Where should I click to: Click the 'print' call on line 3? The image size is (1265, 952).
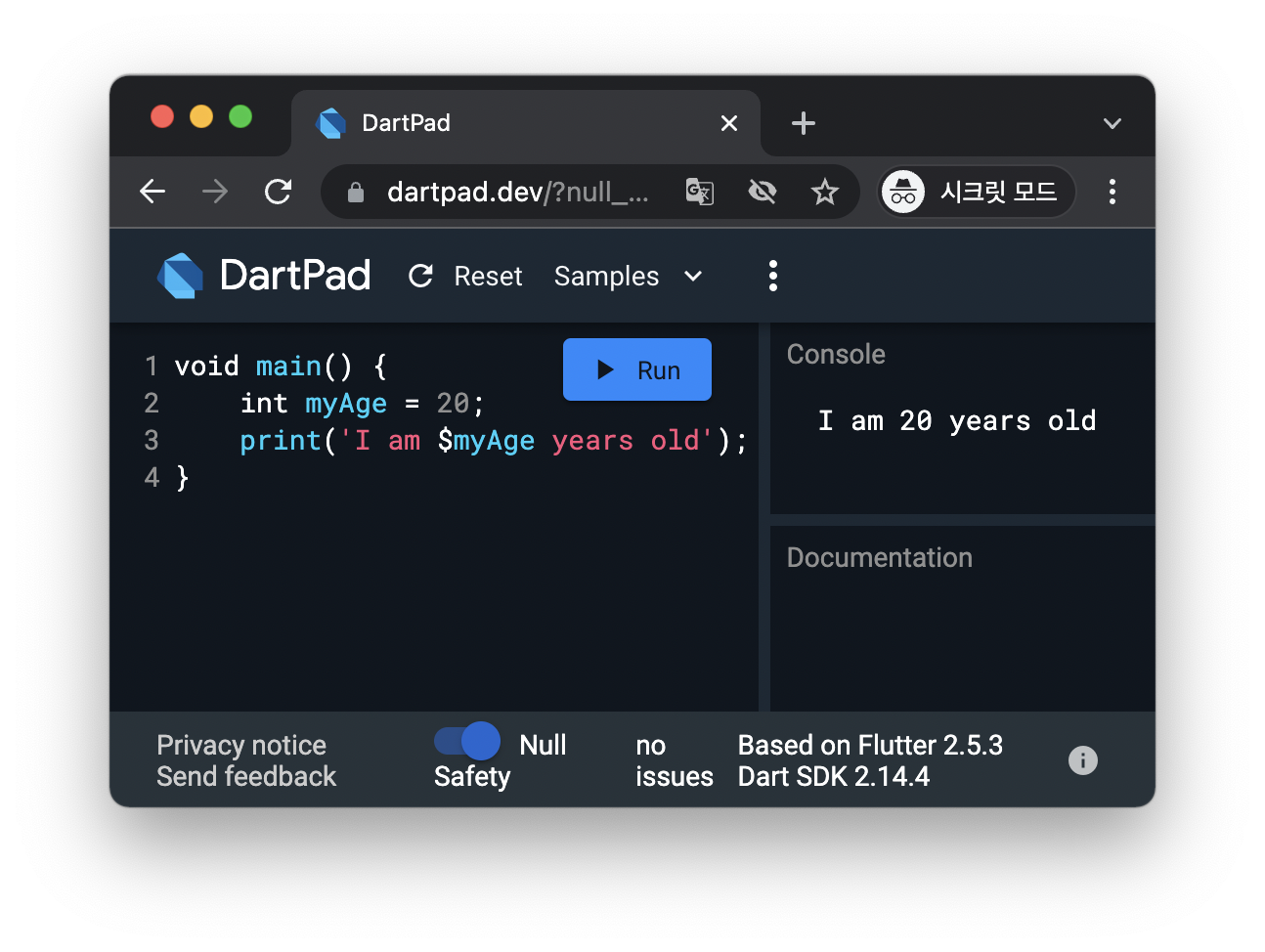[281, 441]
